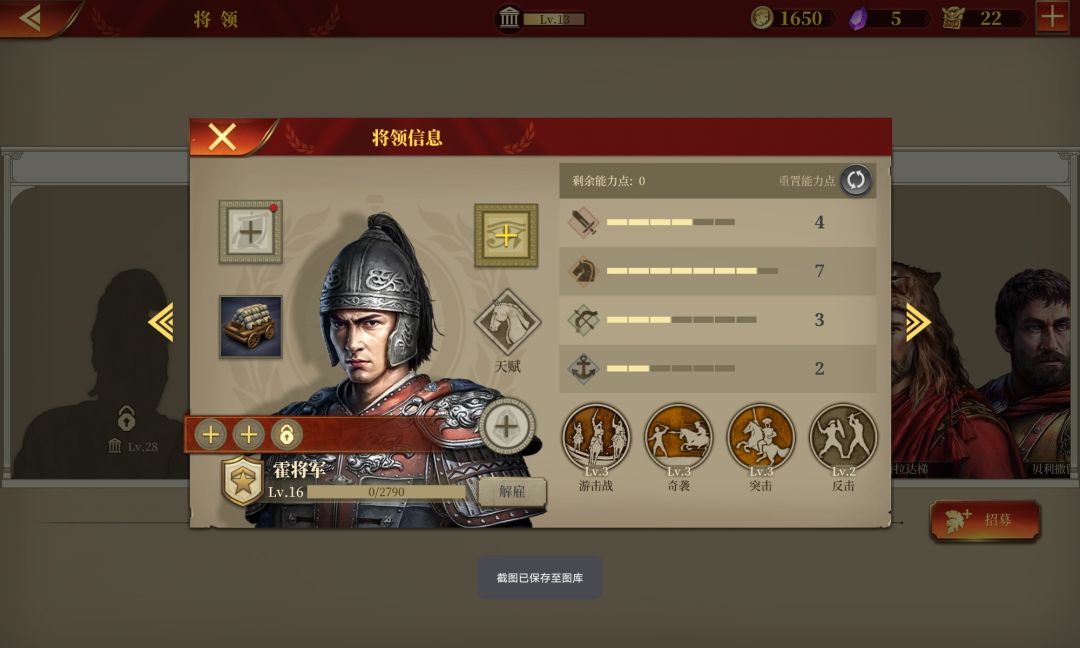Tap the 突击 cavalry skill icon
The height and width of the screenshot is (648, 1080).
(x=761, y=437)
